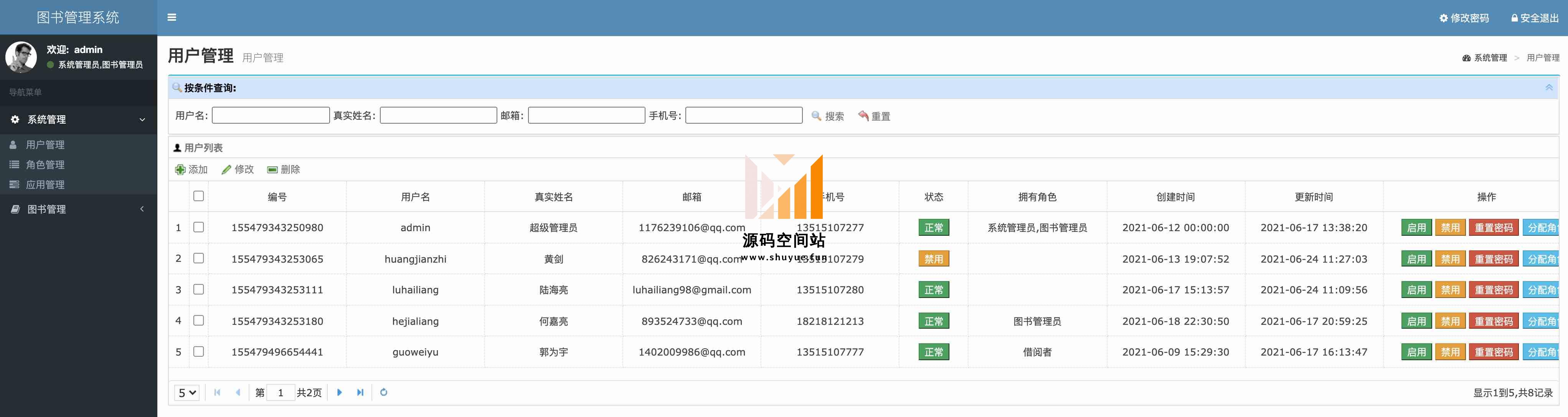Toggle the hamburger sidebar menu icon
Viewport: 1568px width, 417px height.
click(x=172, y=18)
